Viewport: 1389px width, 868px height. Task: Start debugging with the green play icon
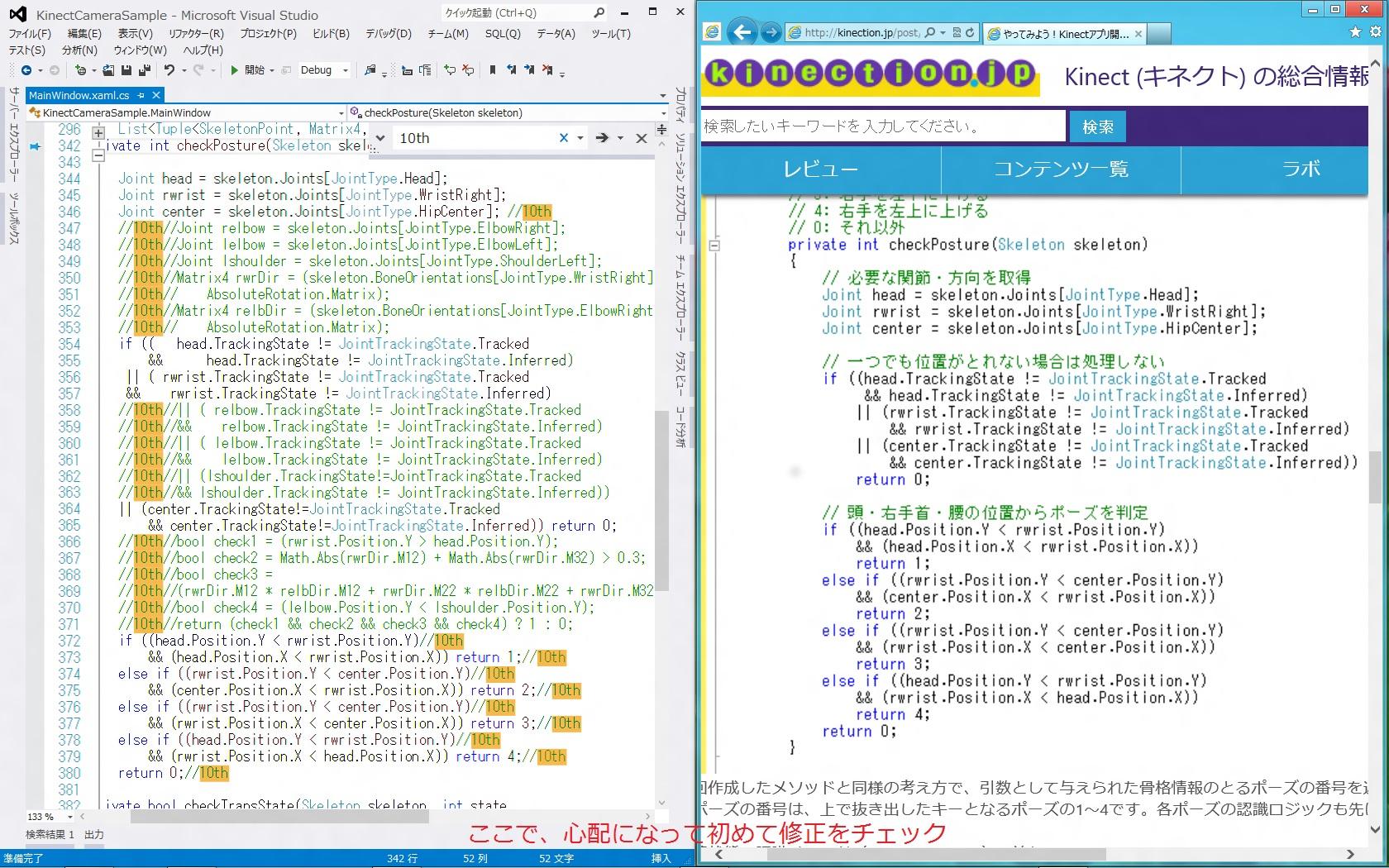235,70
